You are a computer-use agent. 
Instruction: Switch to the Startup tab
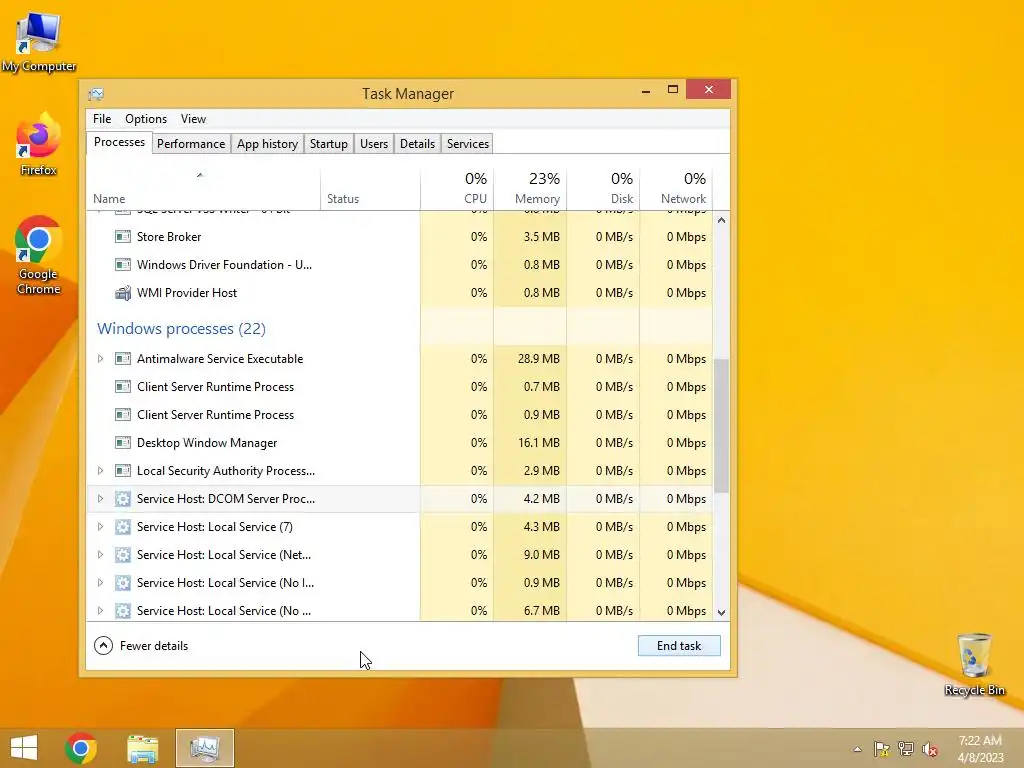(x=328, y=144)
